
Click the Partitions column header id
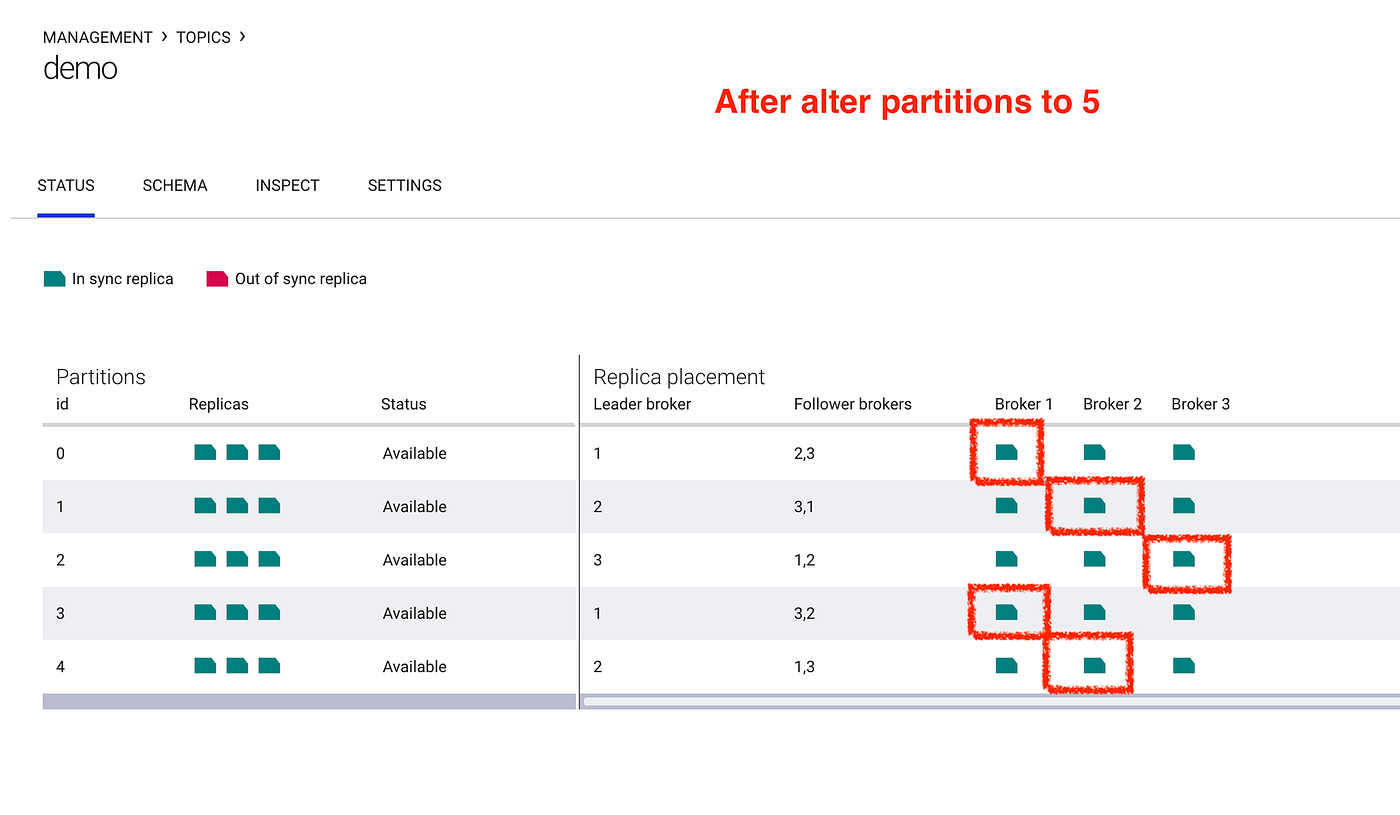(61, 404)
